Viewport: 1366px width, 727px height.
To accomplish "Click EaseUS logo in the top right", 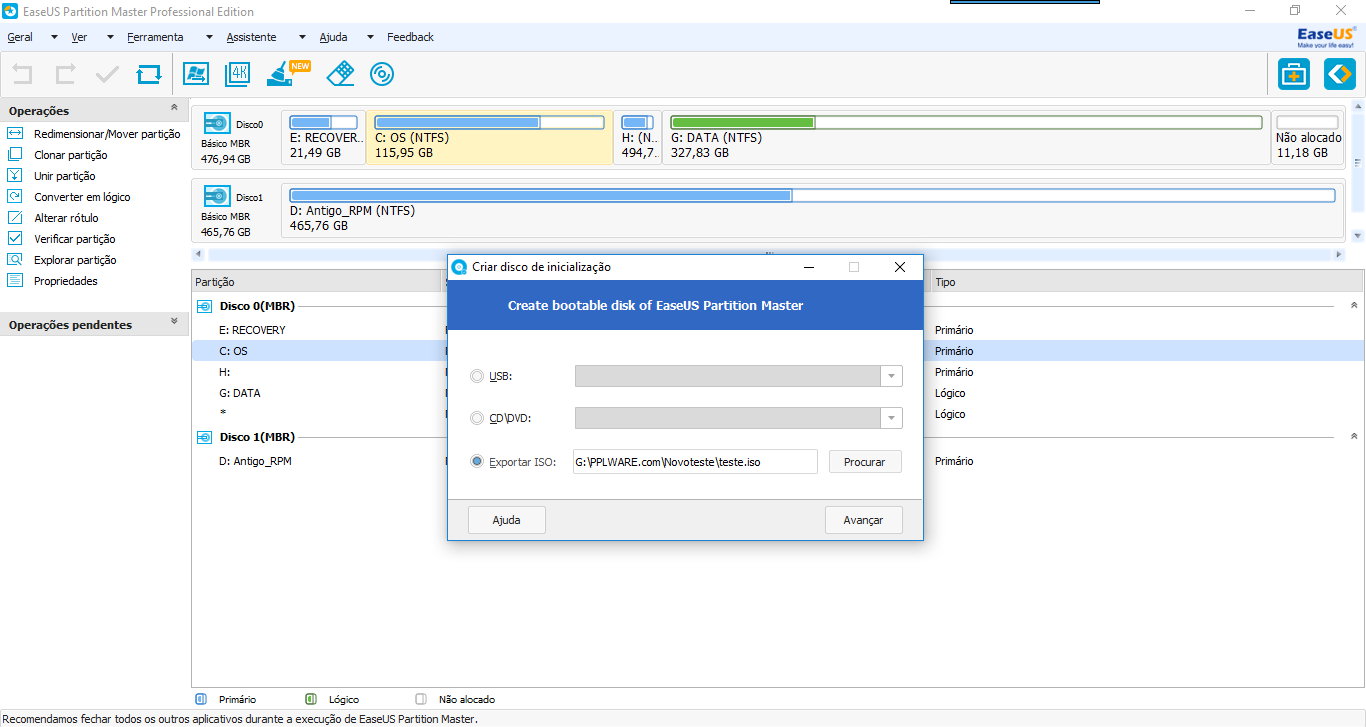I will (1326, 37).
